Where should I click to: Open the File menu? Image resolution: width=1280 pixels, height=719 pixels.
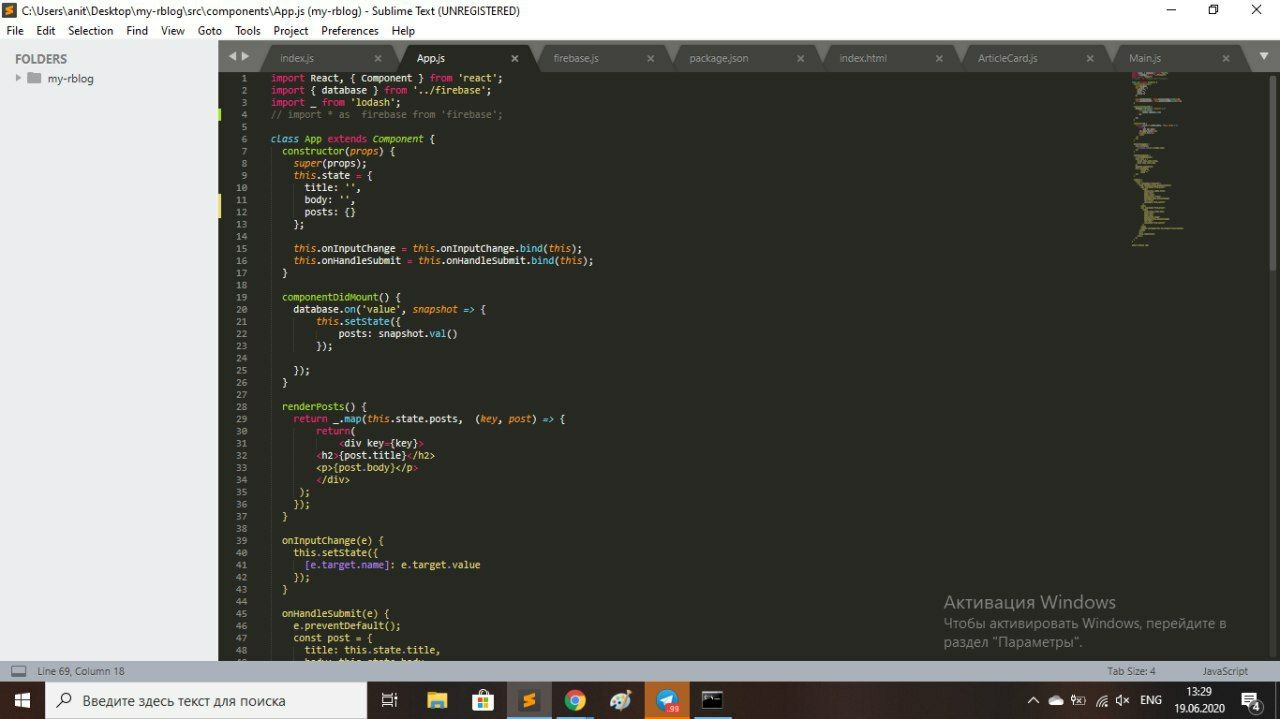tap(14, 31)
